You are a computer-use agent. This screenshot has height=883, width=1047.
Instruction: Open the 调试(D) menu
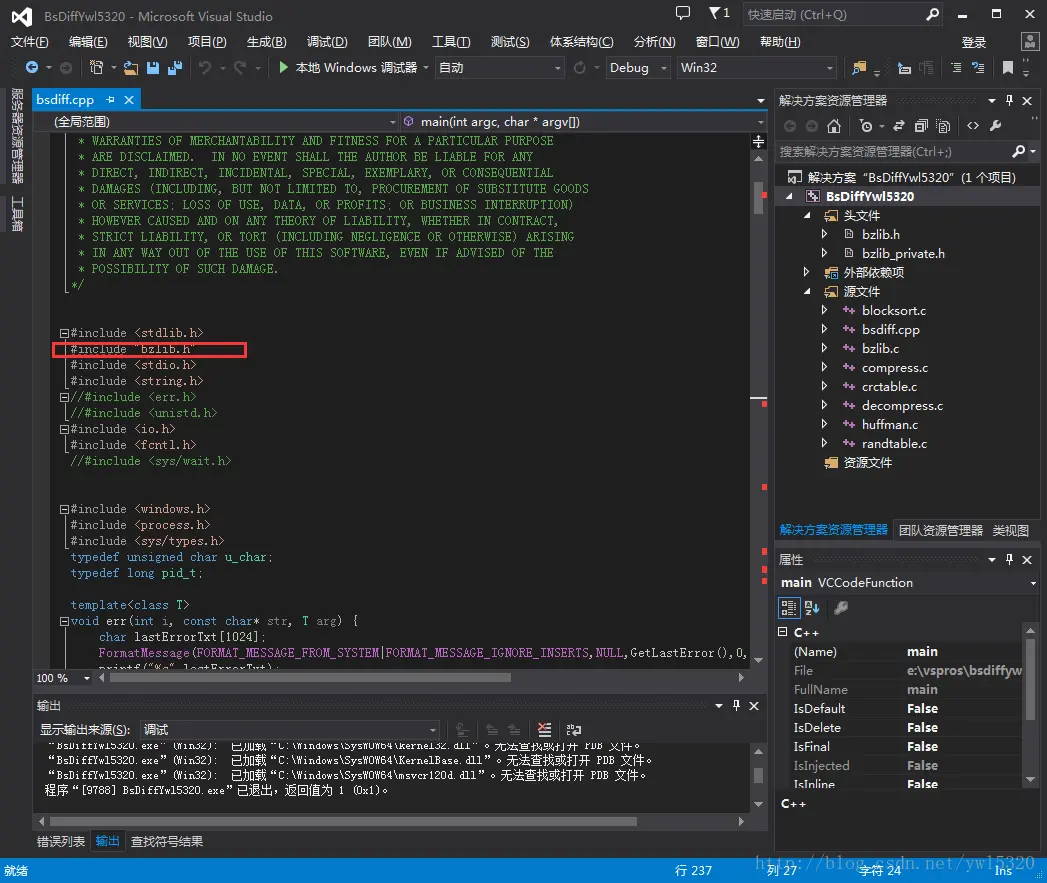[x=327, y=41]
